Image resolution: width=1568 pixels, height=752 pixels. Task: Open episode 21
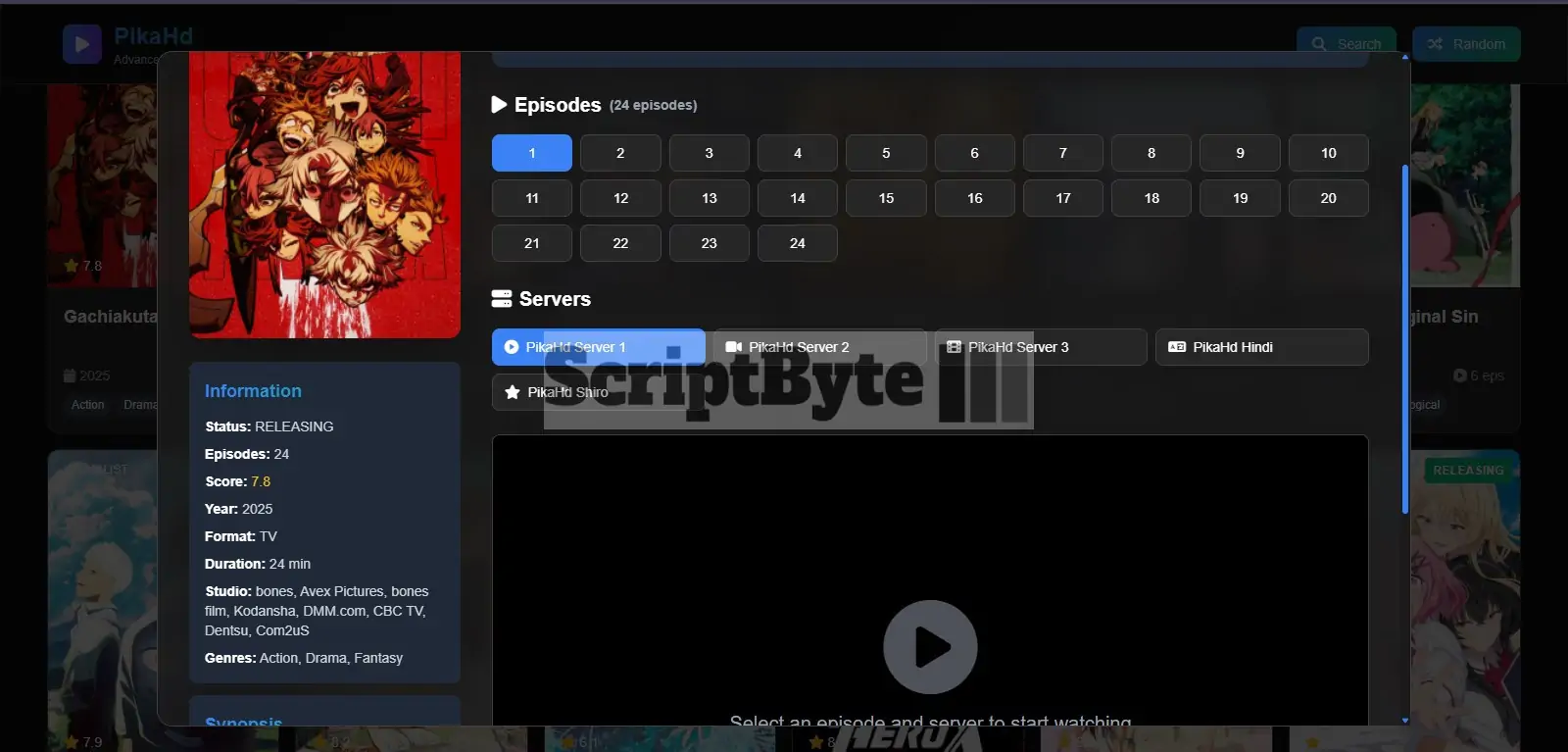pyautogui.click(x=532, y=243)
